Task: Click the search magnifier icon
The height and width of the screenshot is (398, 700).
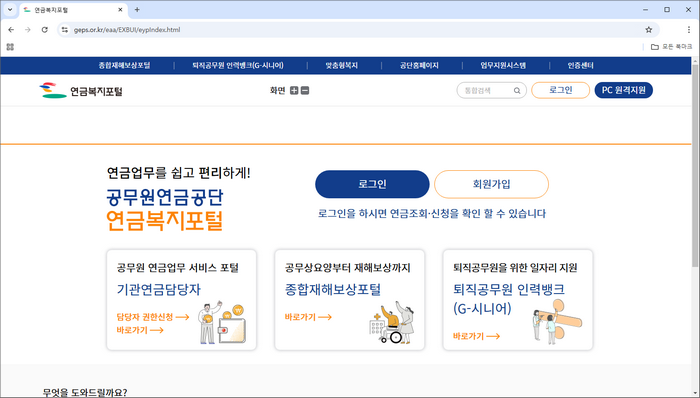Action: 517,91
